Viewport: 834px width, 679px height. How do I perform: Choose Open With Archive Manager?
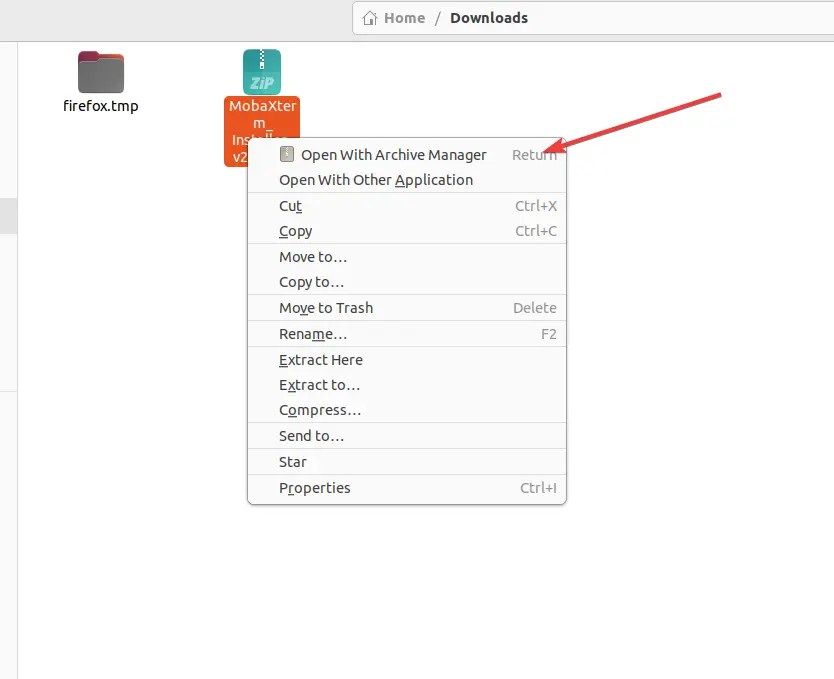pyautogui.click(x=407, y=155)
